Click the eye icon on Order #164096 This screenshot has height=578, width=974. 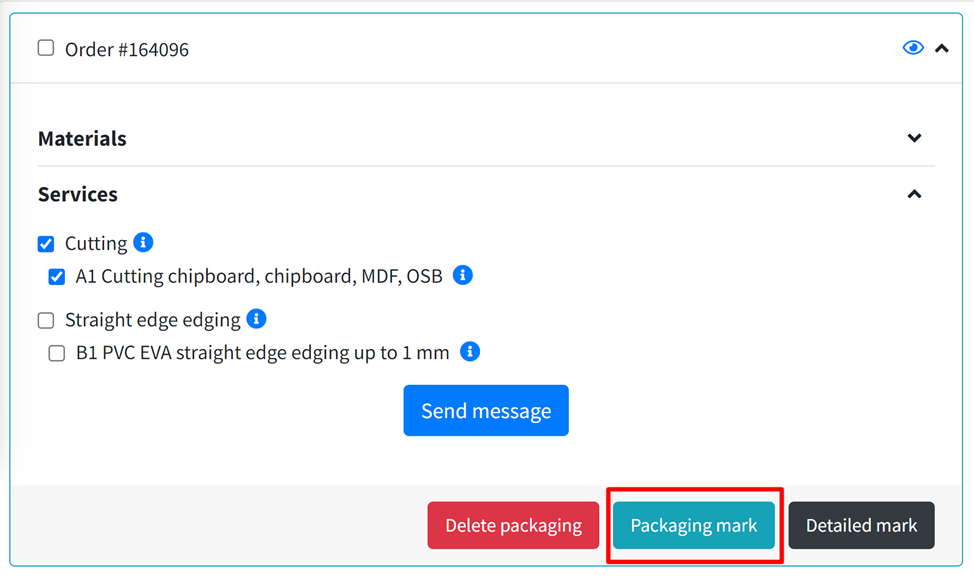pos(912,47)
